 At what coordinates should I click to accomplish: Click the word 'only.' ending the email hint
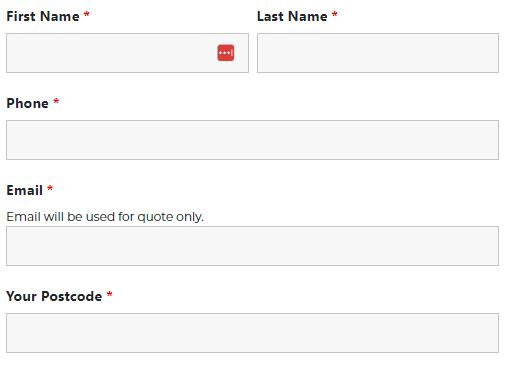190,217
